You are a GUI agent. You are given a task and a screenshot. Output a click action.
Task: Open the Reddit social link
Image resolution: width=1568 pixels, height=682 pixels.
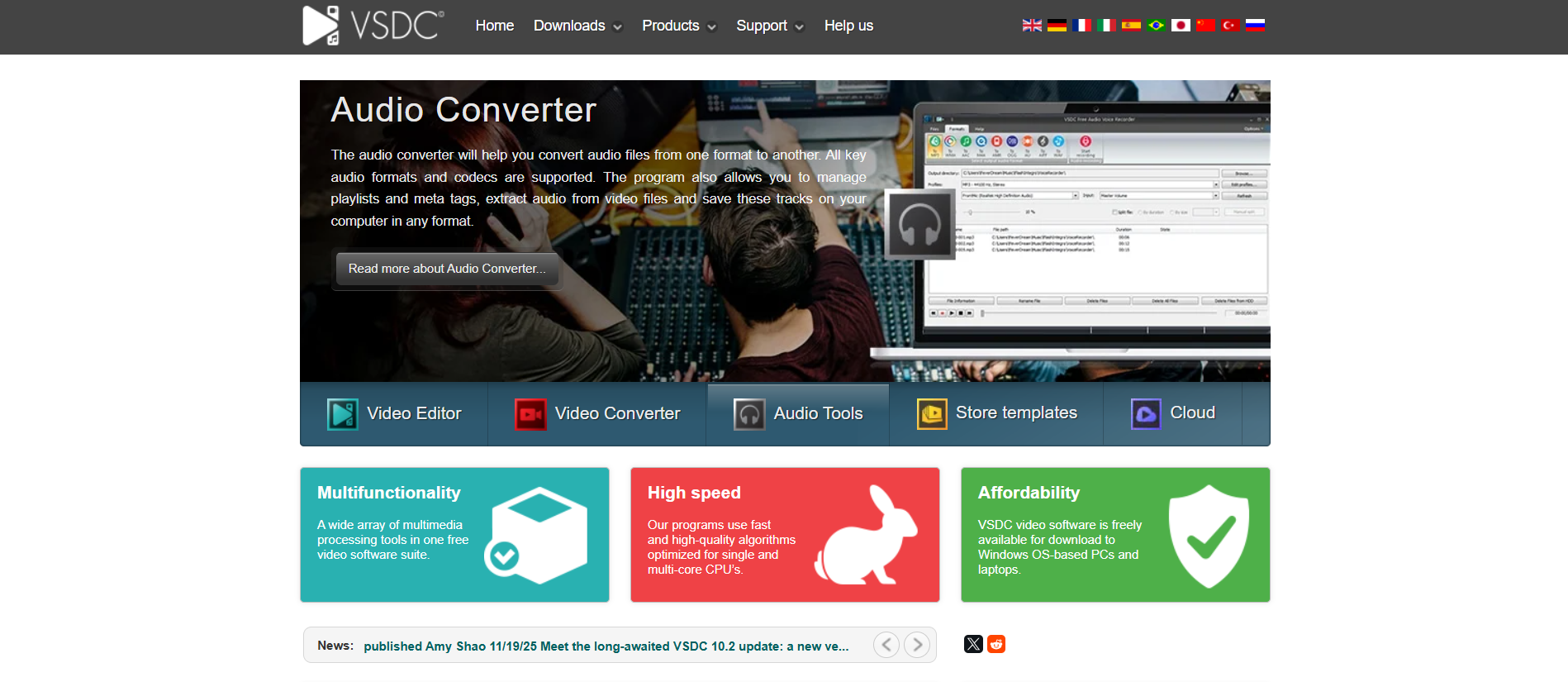996,644
